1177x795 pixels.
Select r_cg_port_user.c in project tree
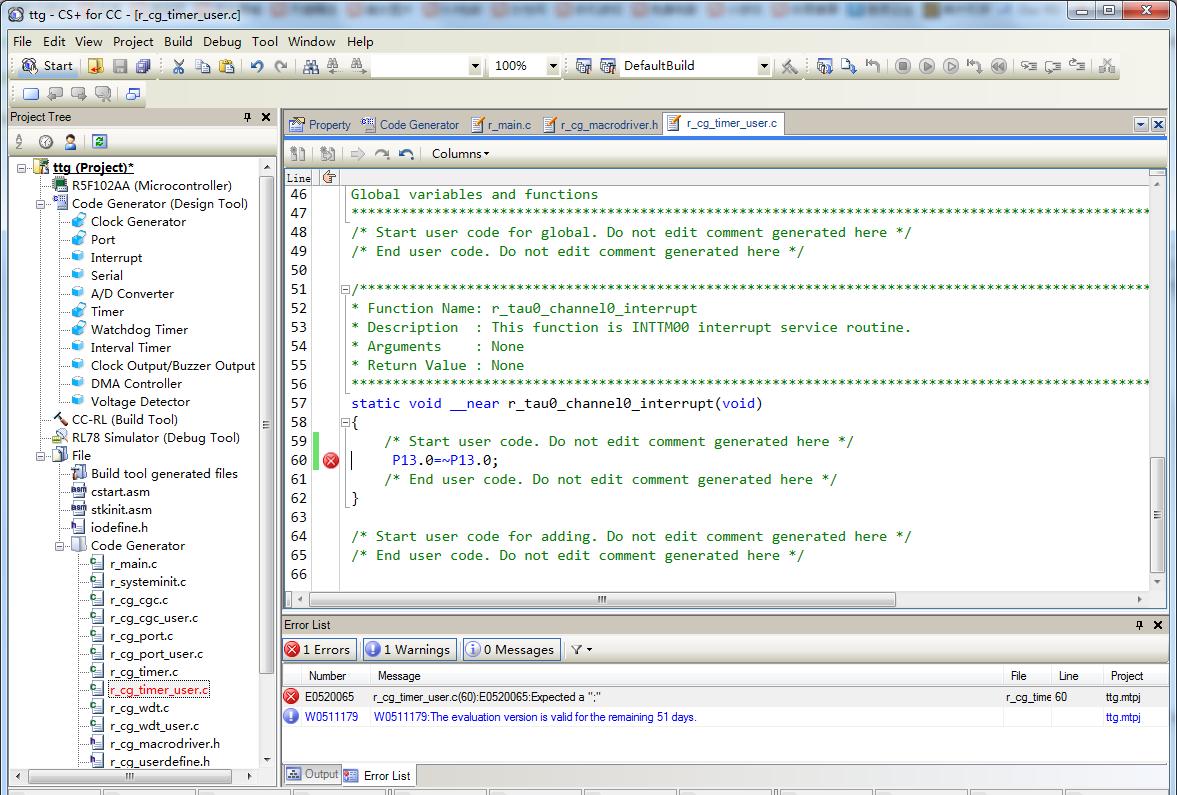(x=156, y=654)
